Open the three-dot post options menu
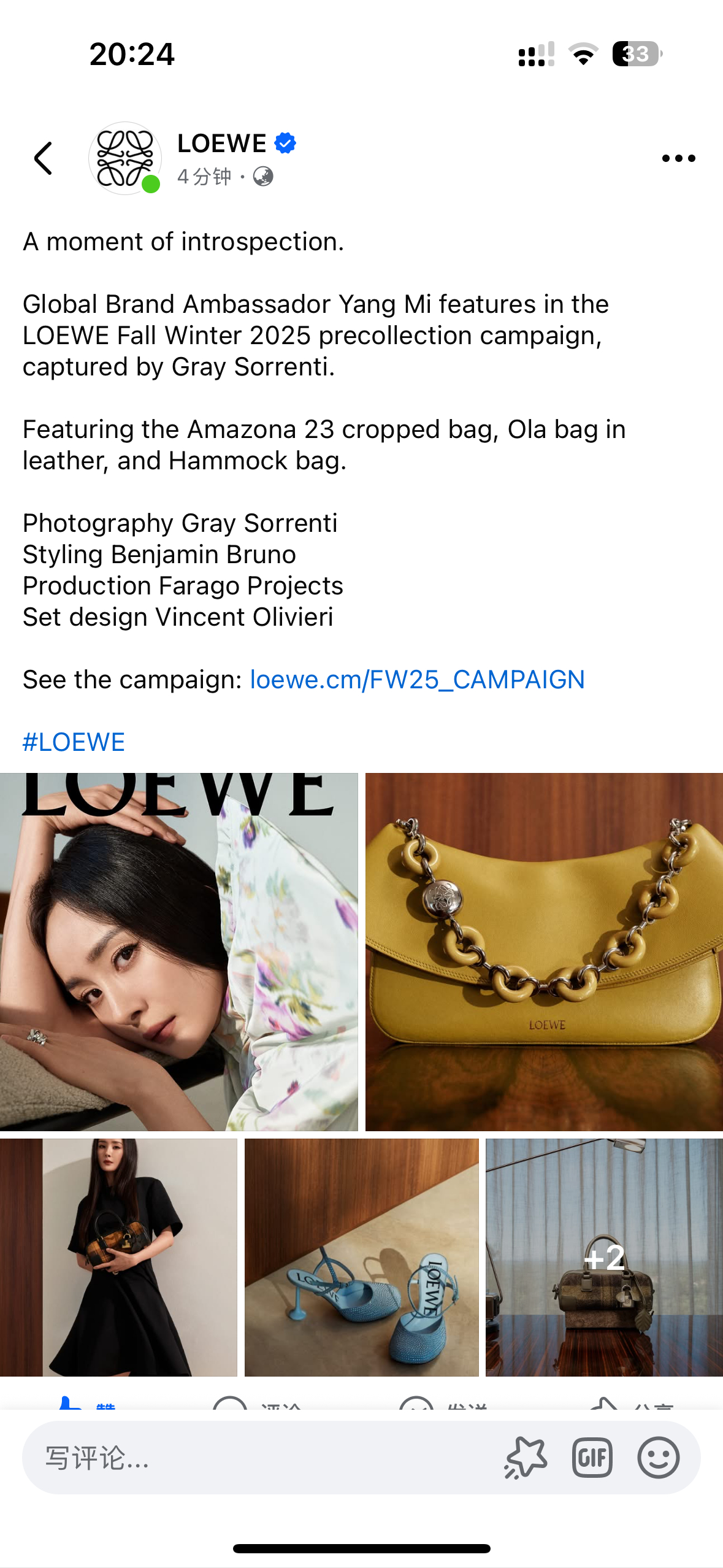 pos(678,158)
